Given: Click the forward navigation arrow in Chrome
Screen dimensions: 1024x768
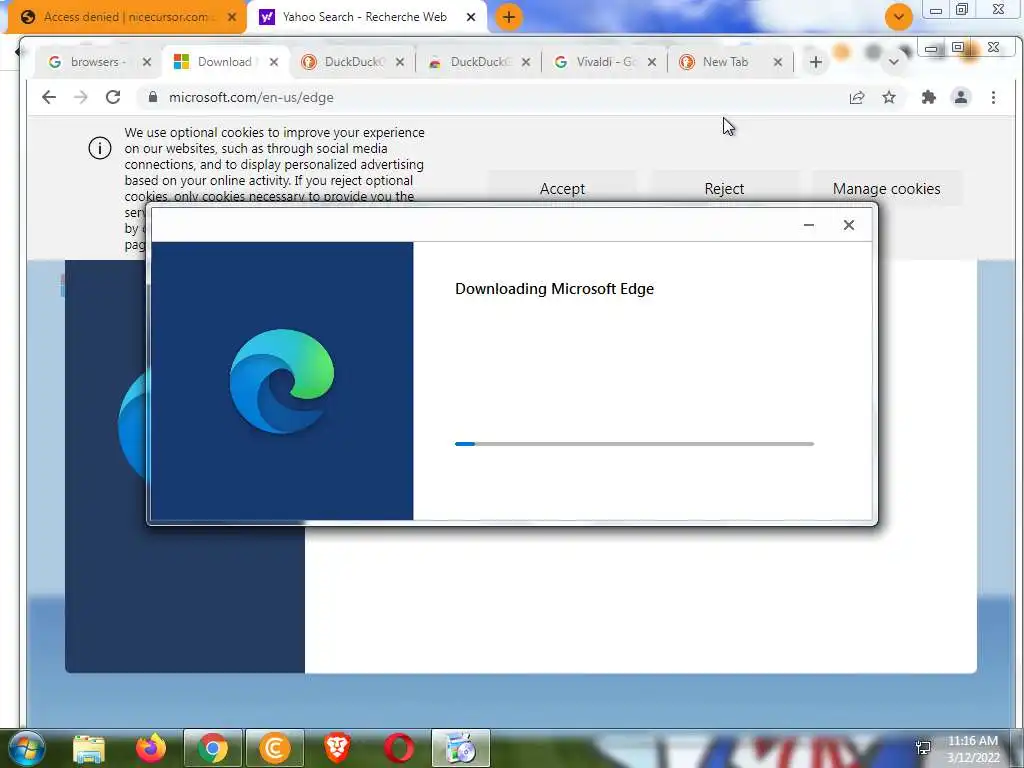Looking at the screenshot, I should (x=81, y=97).
